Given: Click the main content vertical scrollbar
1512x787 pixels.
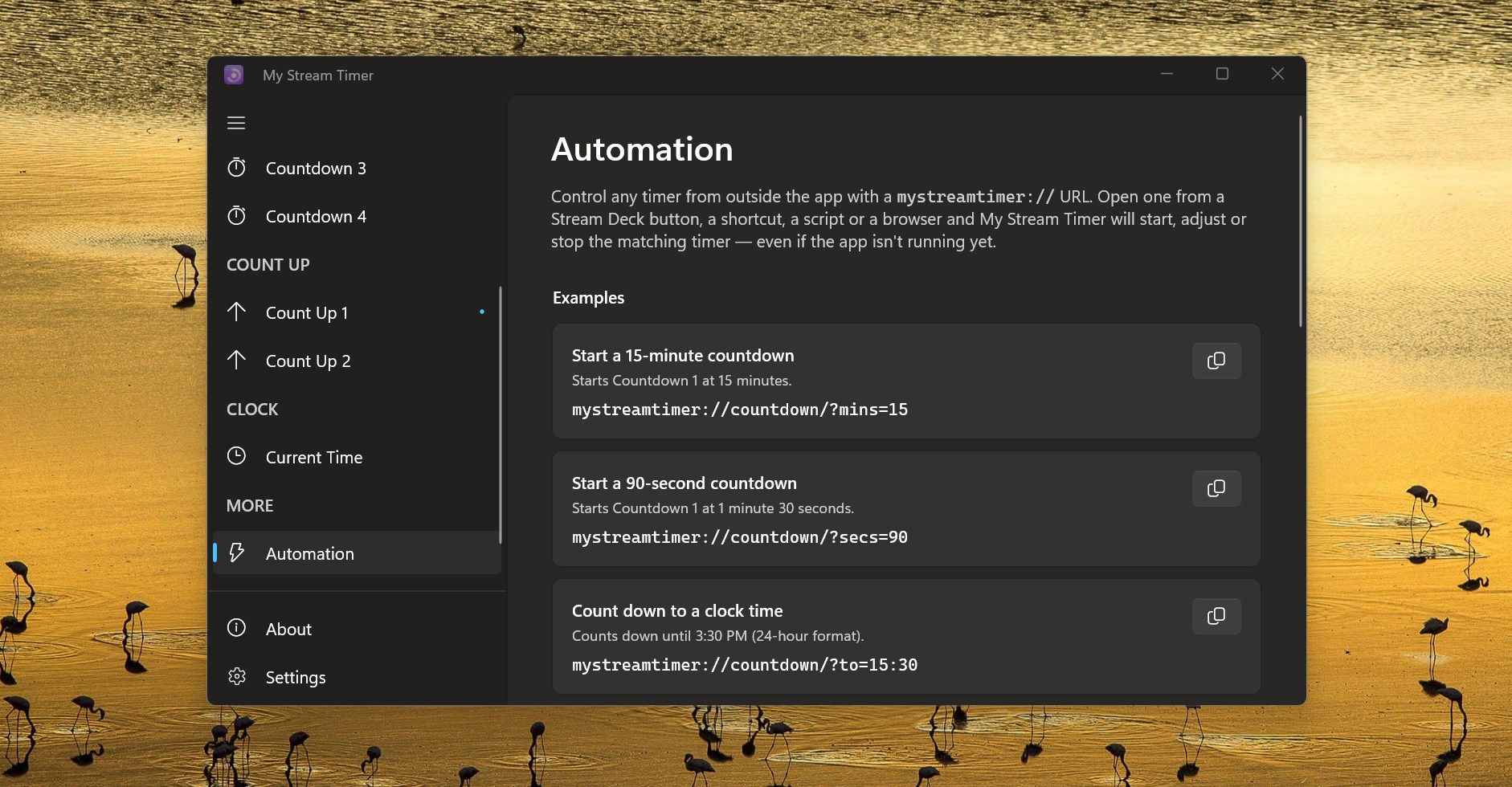Looking at the screenshot, I should coord(1300,221).
